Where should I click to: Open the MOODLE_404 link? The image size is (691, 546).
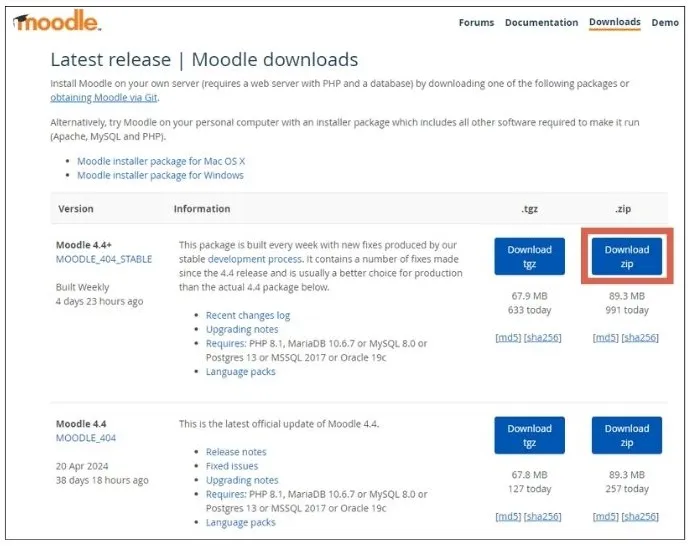(x=85, y=438)
